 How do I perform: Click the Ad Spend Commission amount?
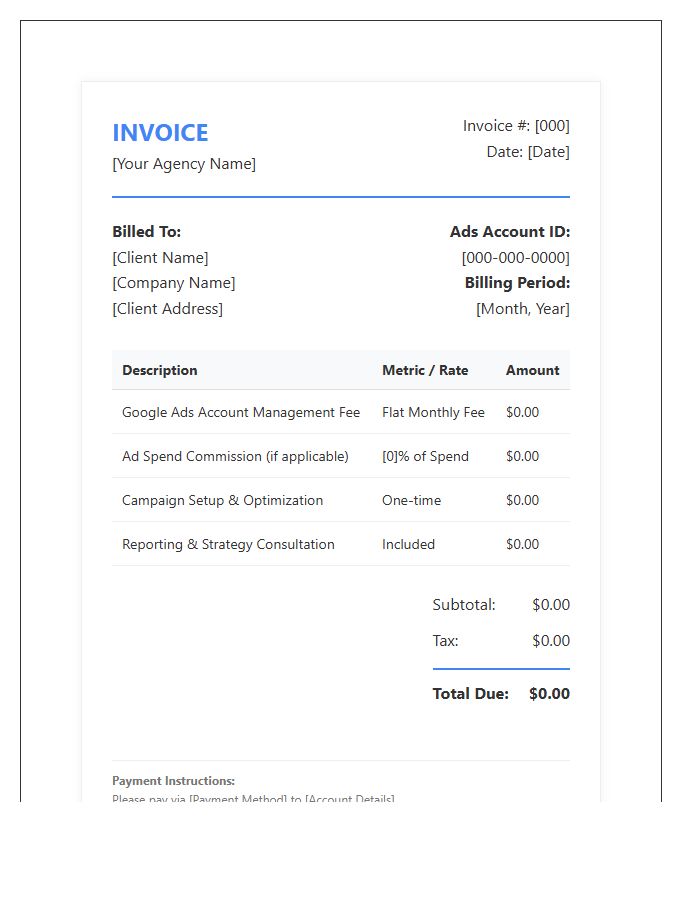click(x=523, y=457)
